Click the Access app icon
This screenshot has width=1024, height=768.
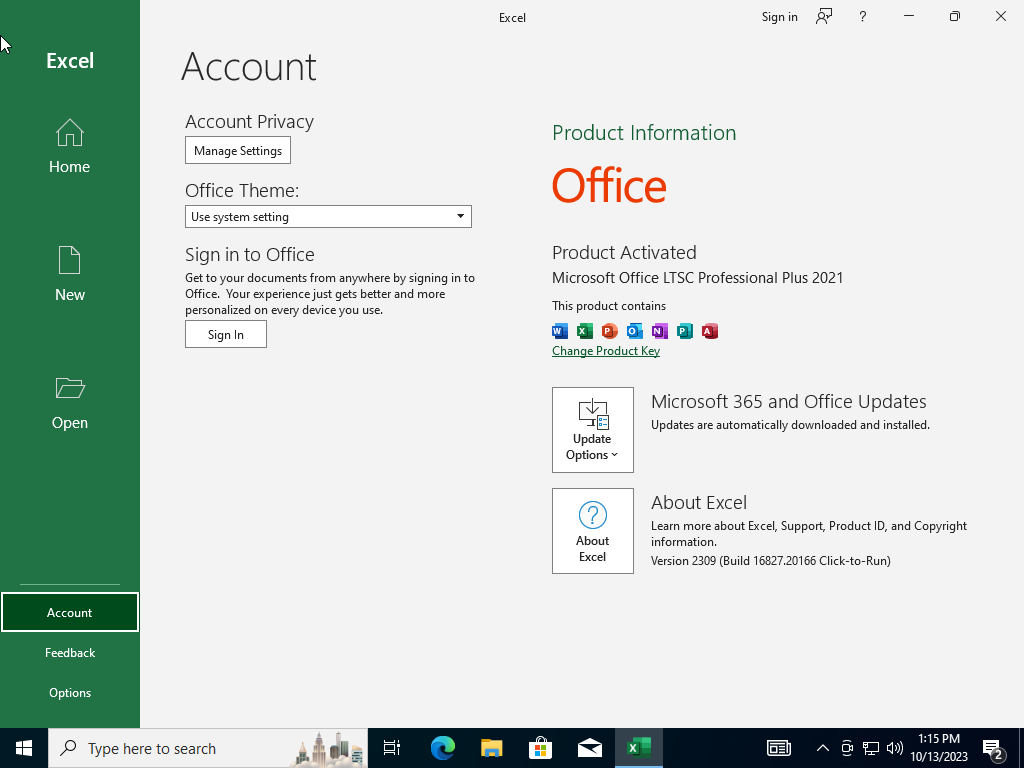click(x=709, y=331)
